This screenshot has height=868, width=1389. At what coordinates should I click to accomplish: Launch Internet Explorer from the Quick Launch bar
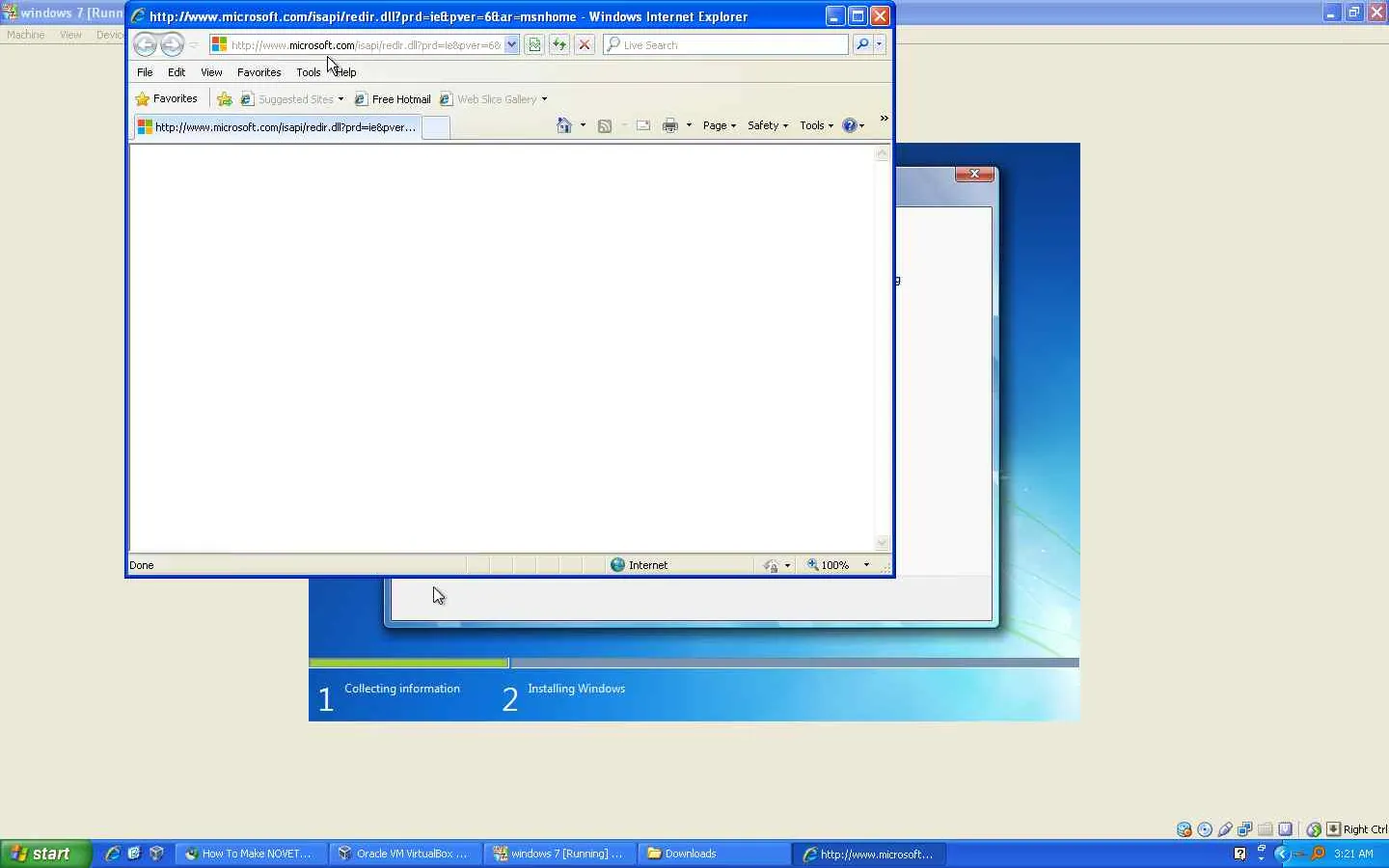coord(112,854)
